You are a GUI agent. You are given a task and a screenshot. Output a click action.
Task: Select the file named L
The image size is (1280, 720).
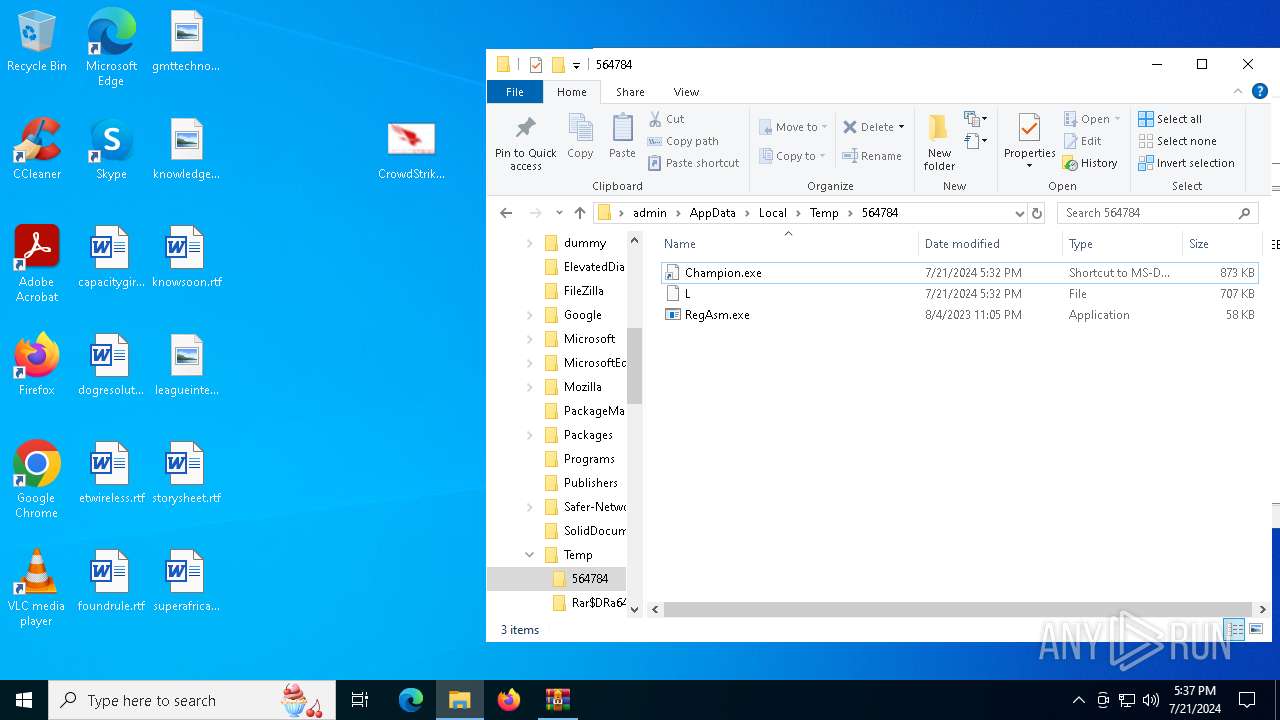[959, 294]
